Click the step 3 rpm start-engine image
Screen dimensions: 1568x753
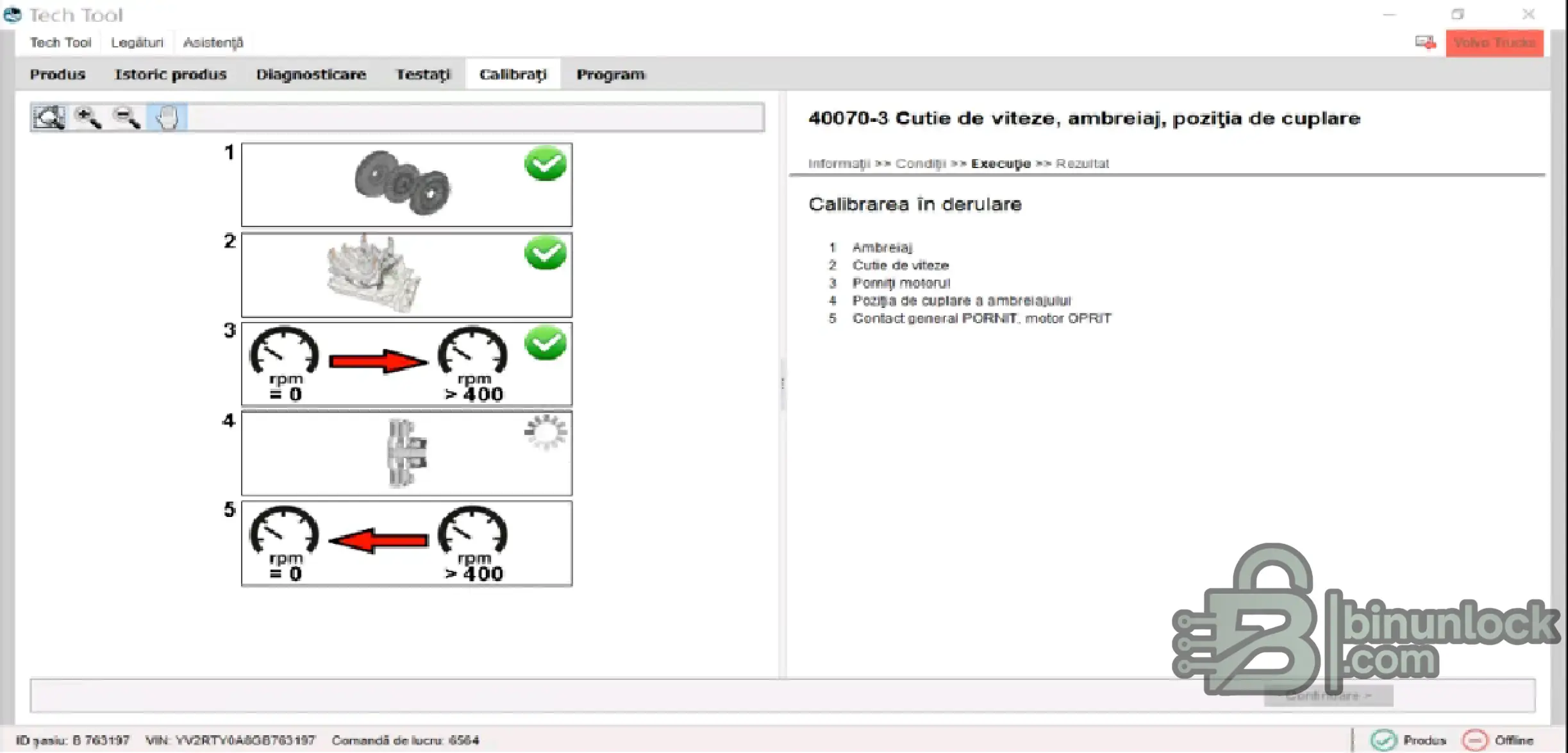point(406,364)
